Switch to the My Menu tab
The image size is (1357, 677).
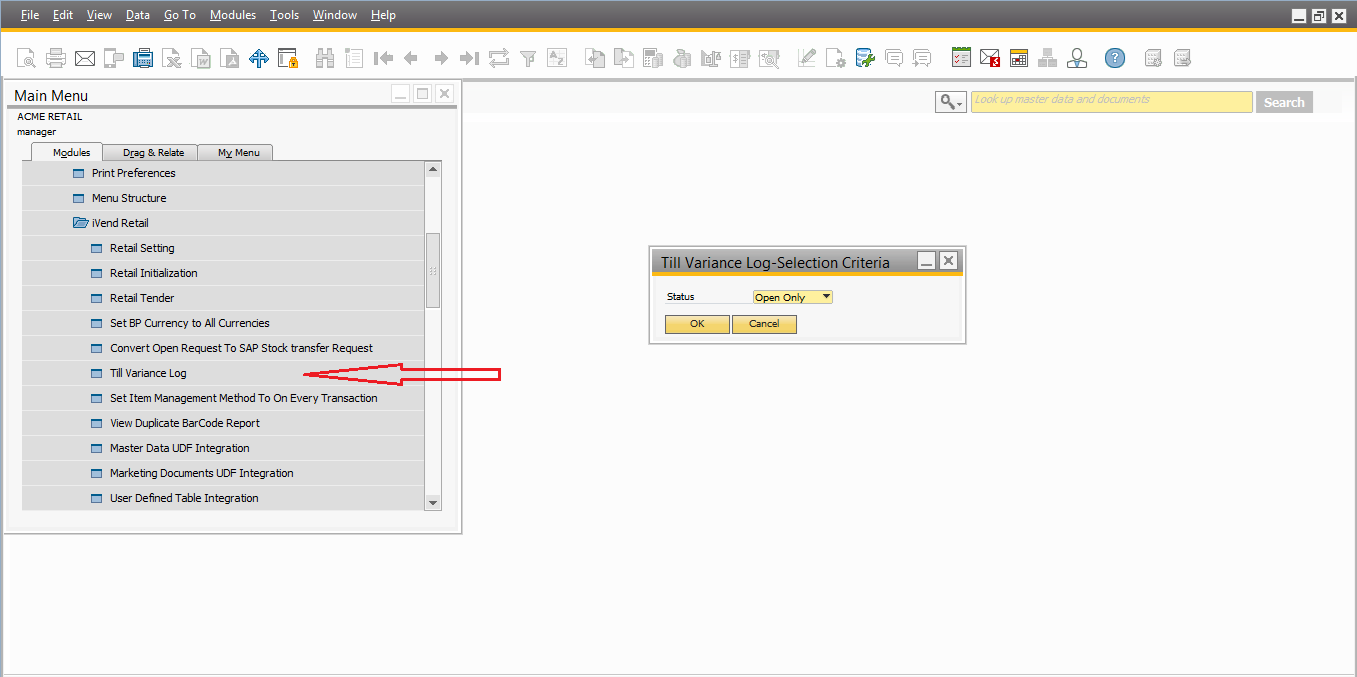[x=238, y=153]
